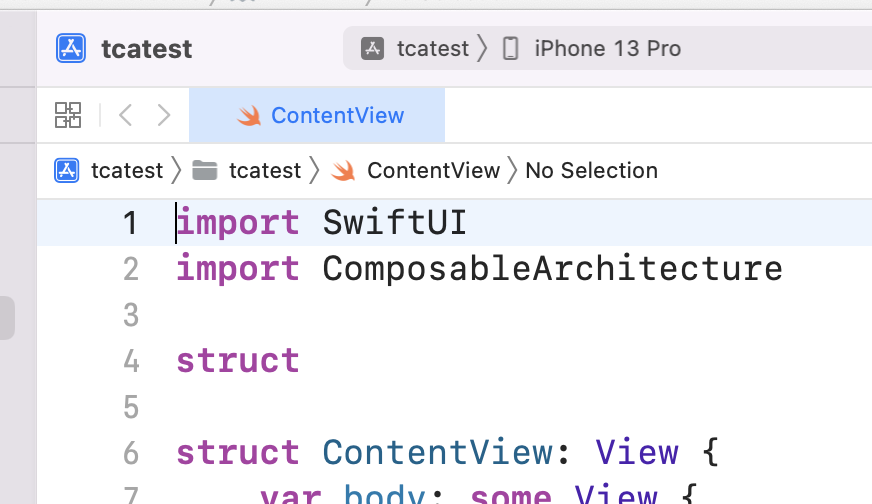Select the ContentView editor tab
The image size is (872, 504).
point(317,115)
